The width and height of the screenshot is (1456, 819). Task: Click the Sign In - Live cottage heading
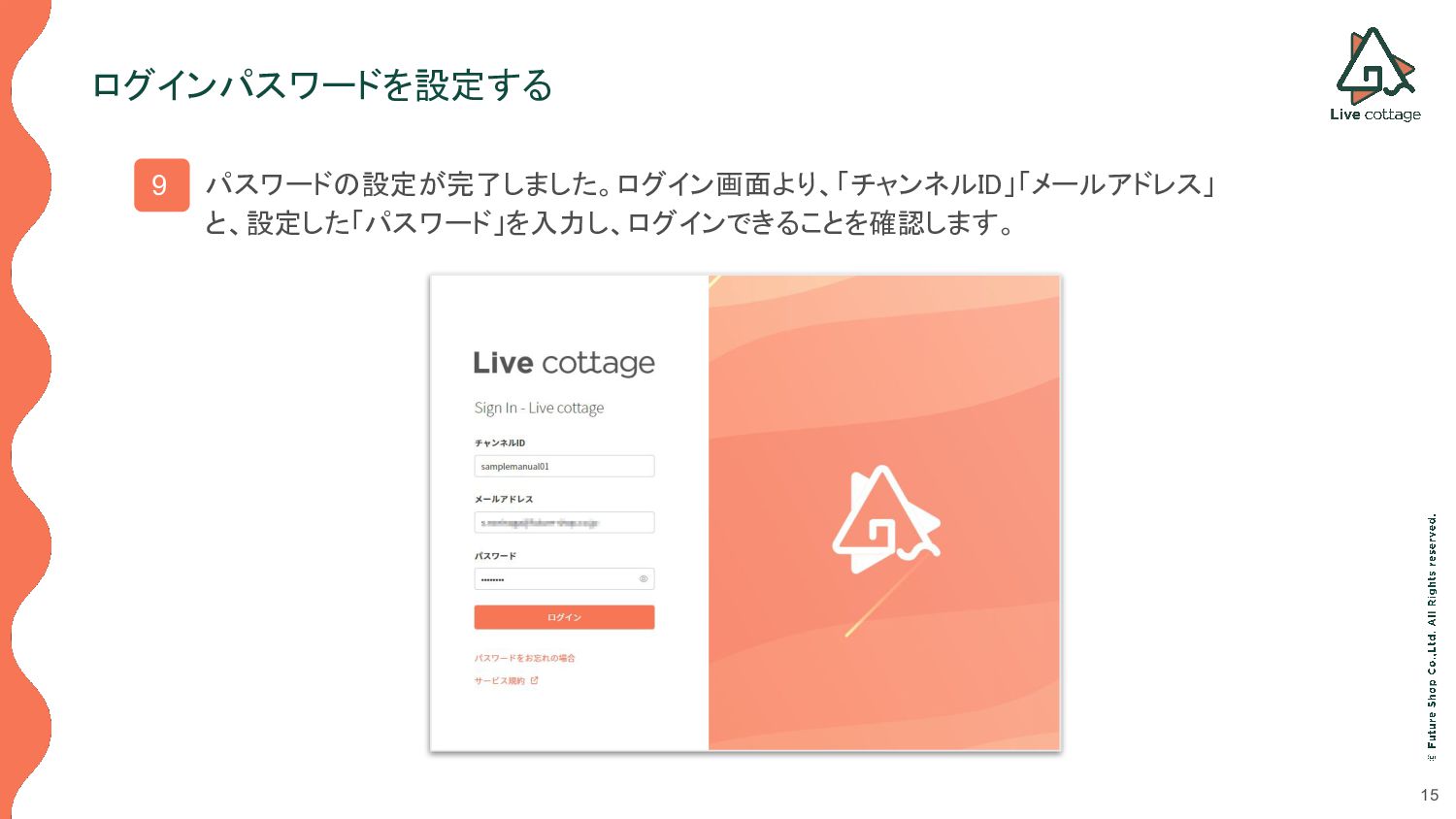pyautogui.click(x=539, y=409)
